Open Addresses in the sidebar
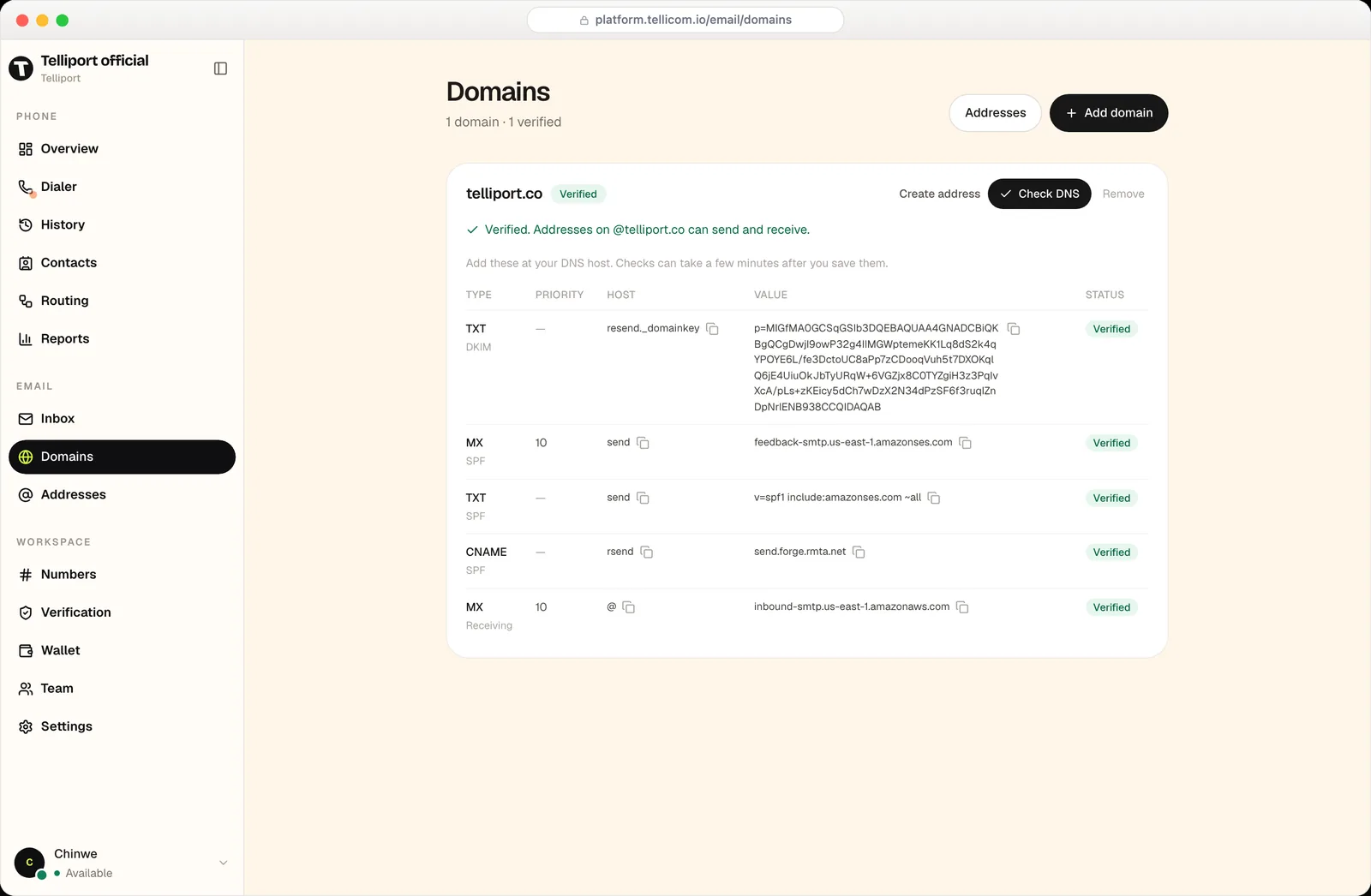The height and width of the screenshot is (896, 1371). [x=122, y=495]
